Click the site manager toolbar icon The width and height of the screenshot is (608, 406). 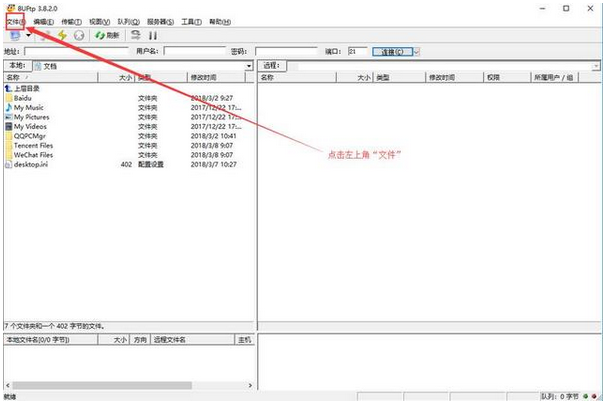[16, 36]
